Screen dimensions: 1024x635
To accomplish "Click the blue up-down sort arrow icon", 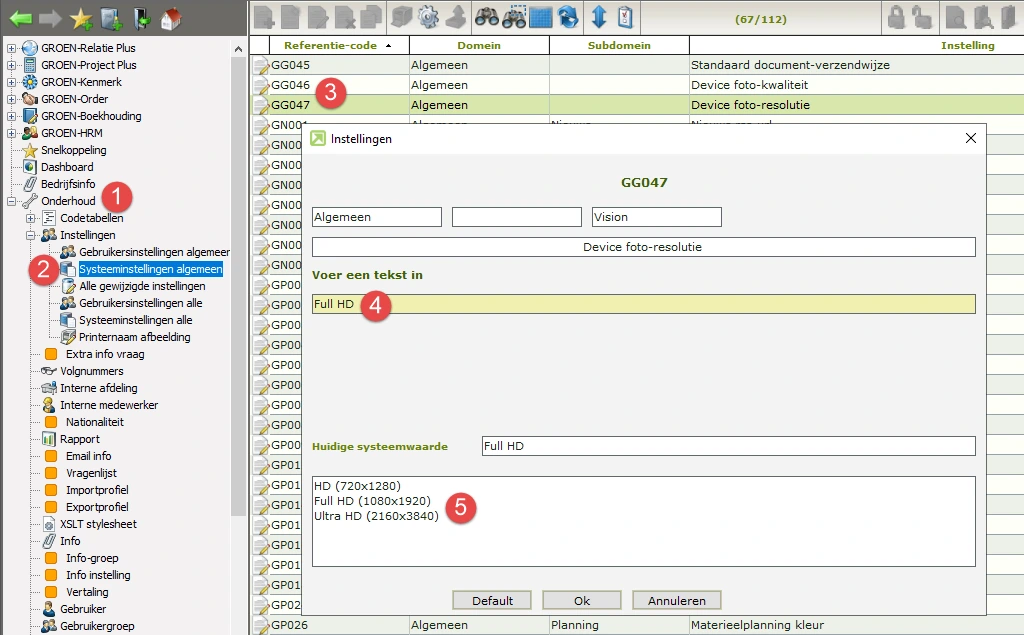I will coord(599,17).
